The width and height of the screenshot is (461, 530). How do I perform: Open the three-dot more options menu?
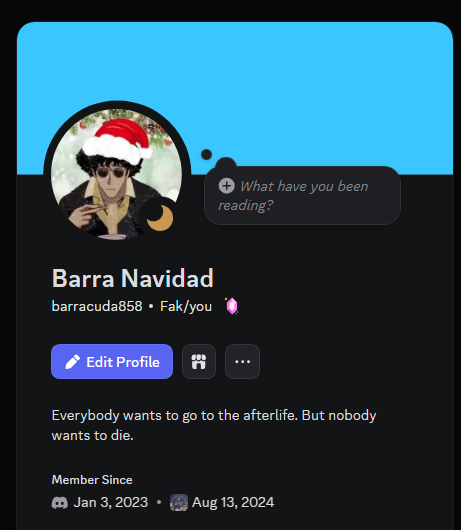pos(242,362)
